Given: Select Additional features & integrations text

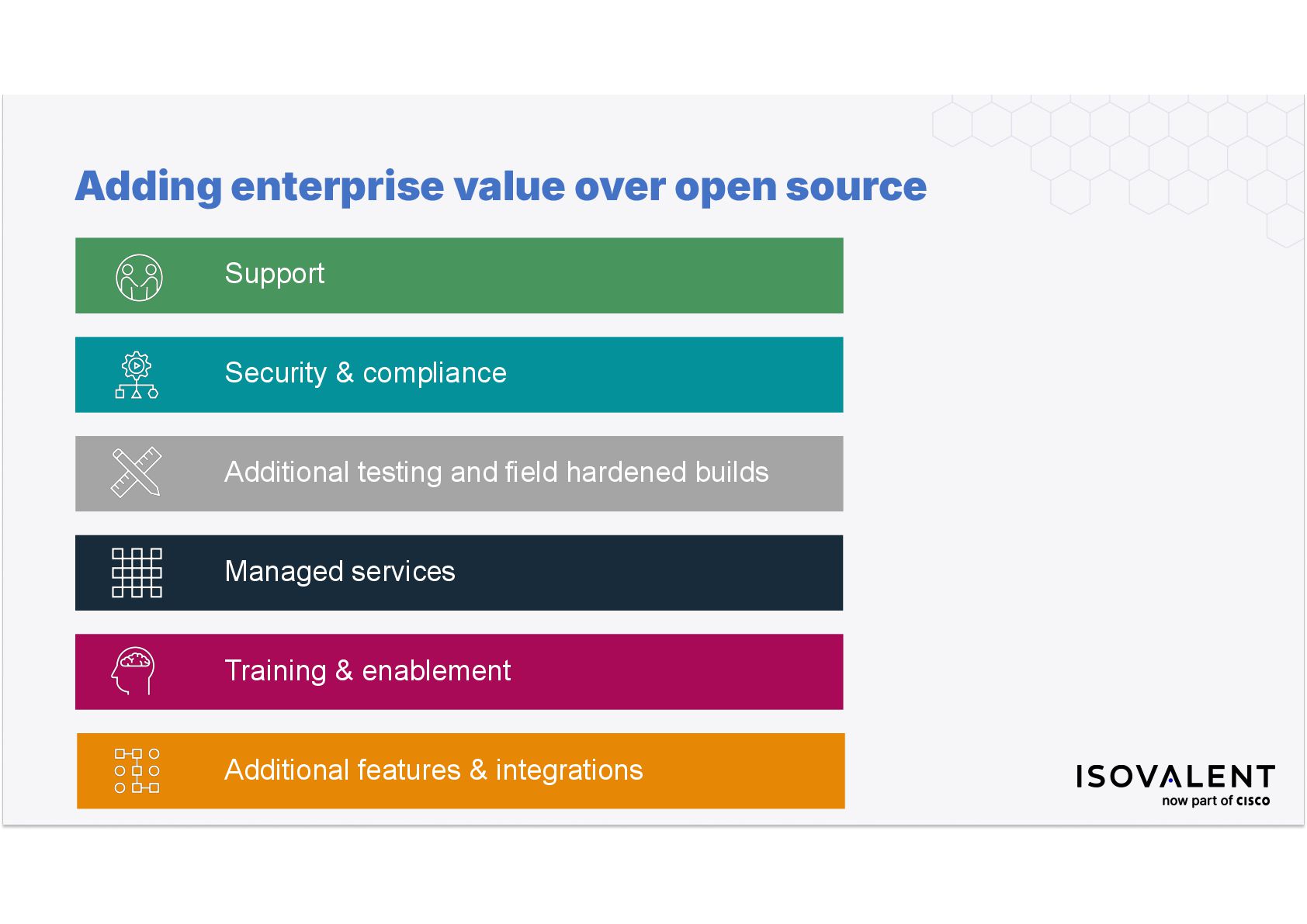Looking at the screenshot, I should (434, 770).
